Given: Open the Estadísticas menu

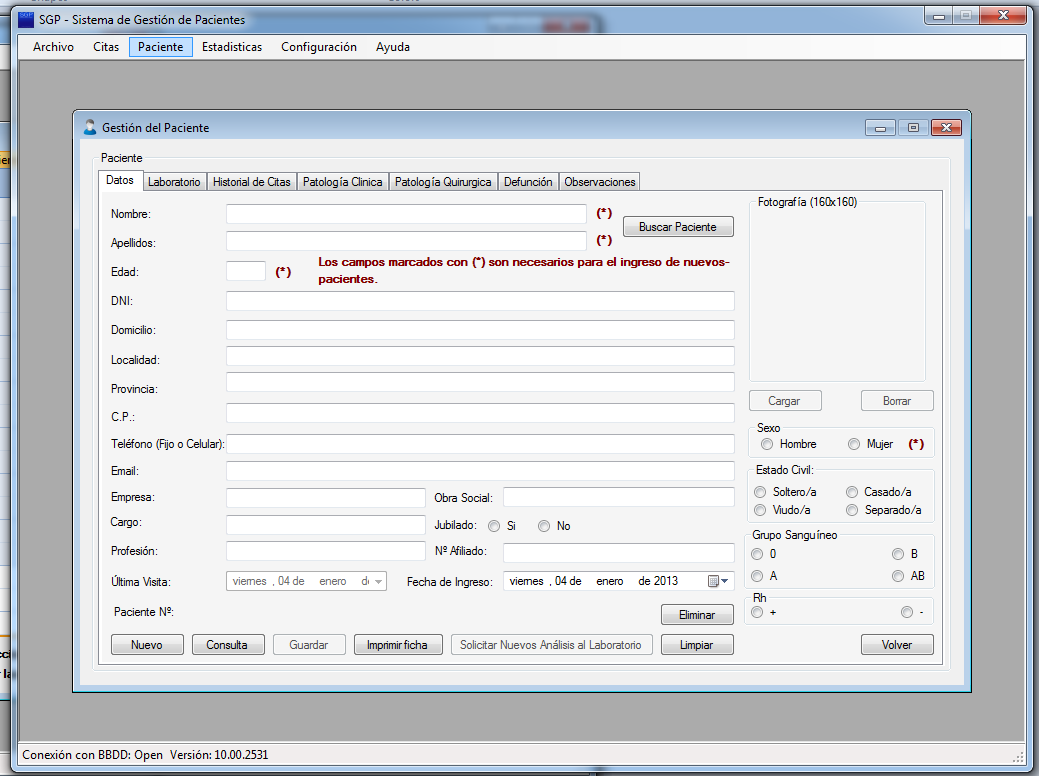Looking at the screenshot, I should click(x=232, y=47).
